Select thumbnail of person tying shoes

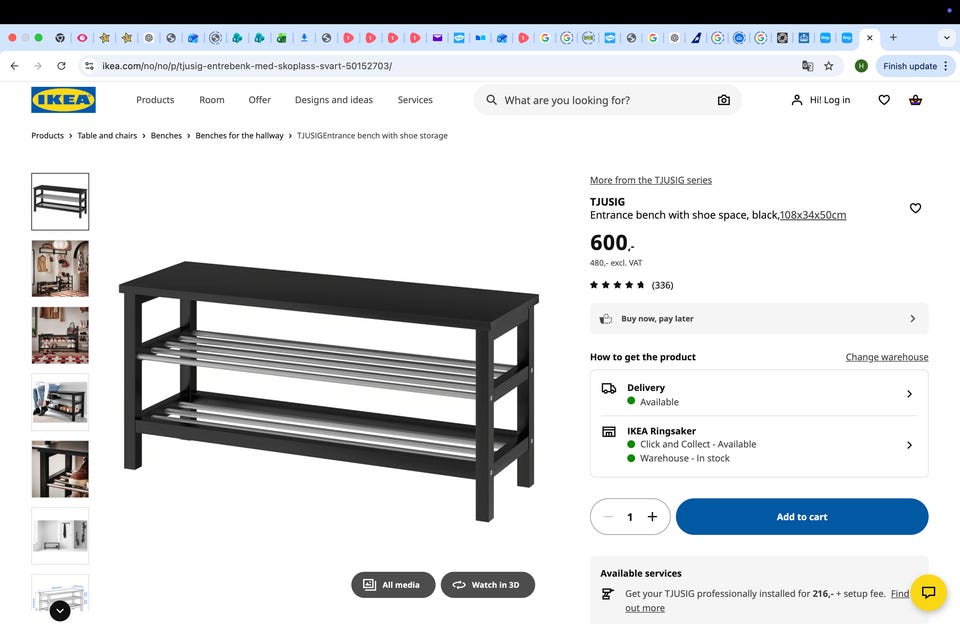[x=60, y=402]
